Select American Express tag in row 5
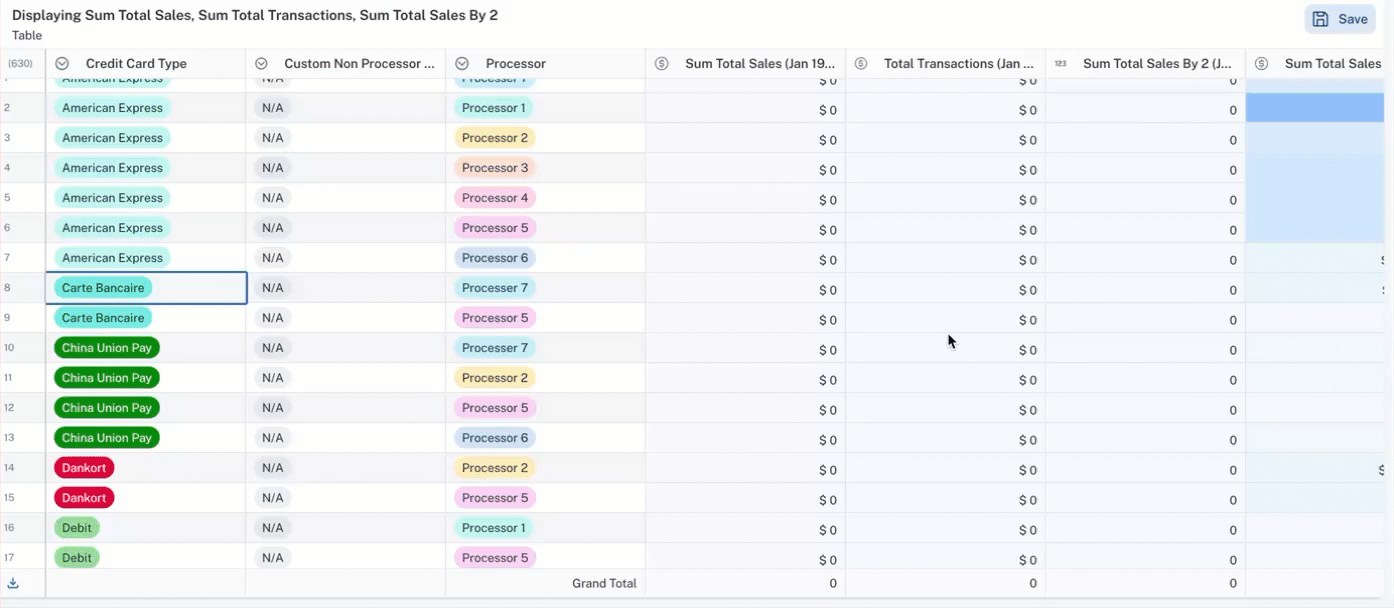The width and height of the screenshot is (1394, 608). click(112, 198)
